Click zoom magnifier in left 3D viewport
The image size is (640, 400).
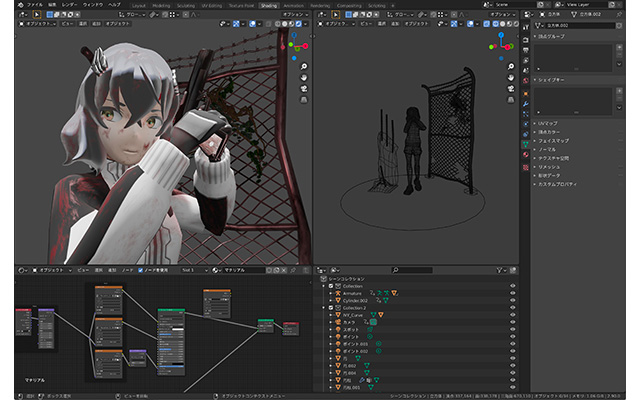click(x=304, y=67)
